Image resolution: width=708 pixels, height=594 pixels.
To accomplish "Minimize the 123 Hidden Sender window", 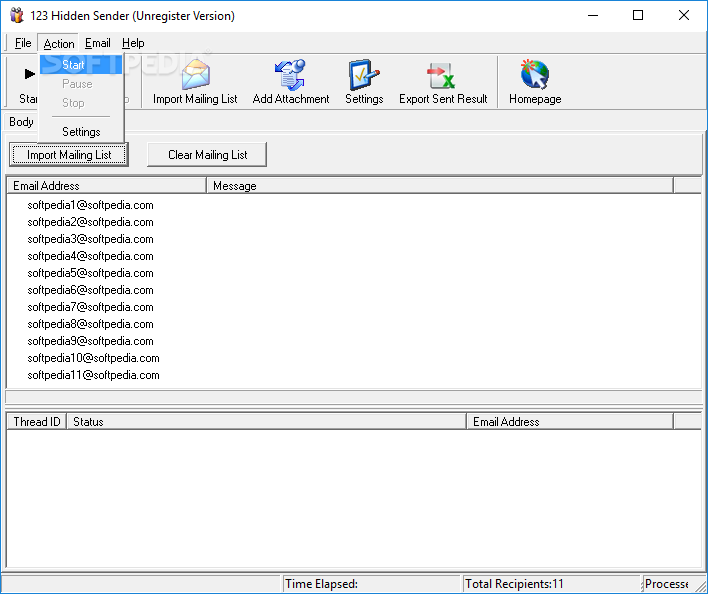I will pyautogui.click(x=593, y=15).
